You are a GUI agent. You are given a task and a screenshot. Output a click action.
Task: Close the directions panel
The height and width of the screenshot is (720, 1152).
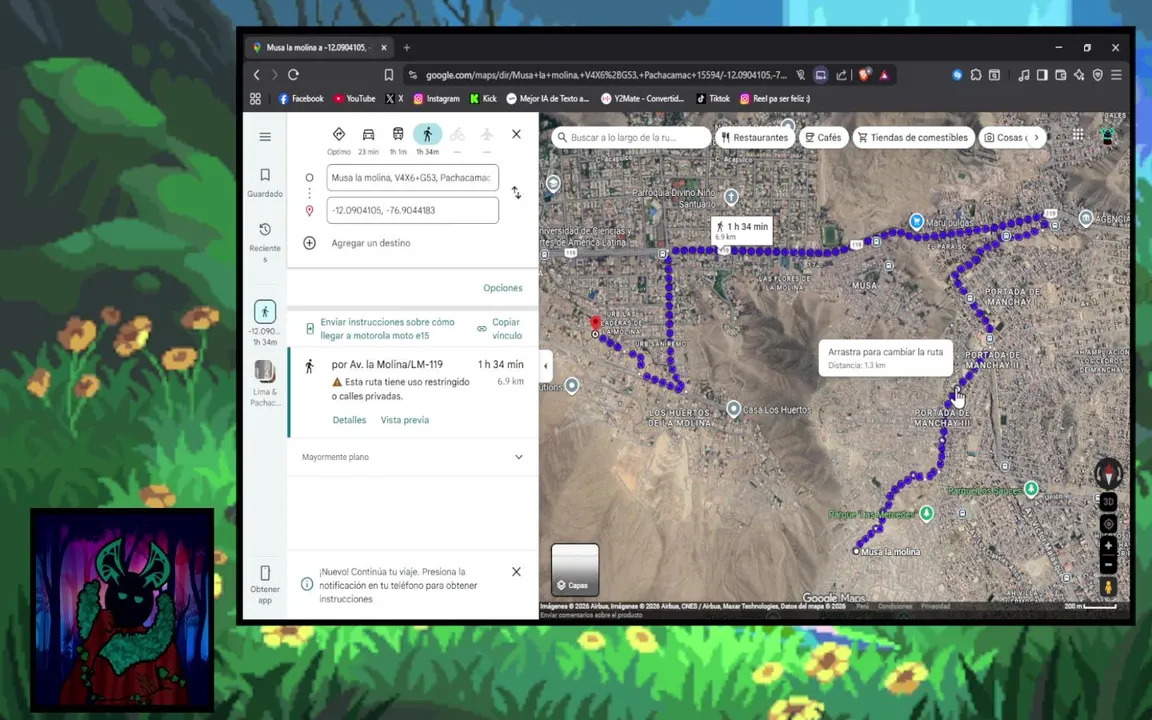(516, 134)
